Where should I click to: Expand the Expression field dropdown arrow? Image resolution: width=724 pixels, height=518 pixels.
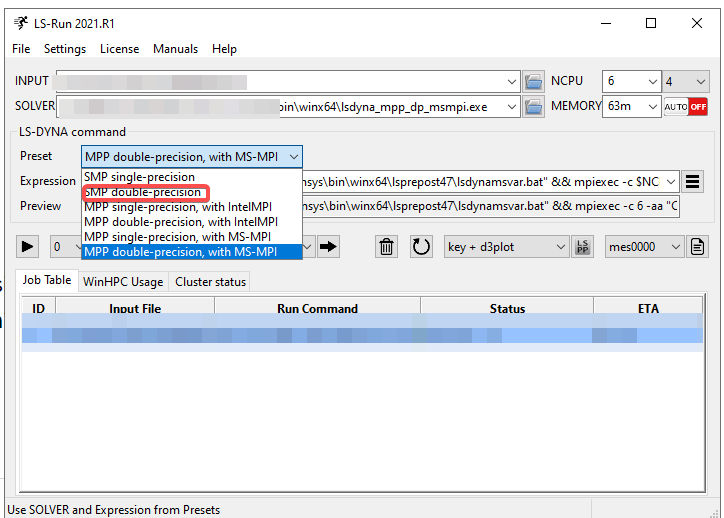(671, 181)
